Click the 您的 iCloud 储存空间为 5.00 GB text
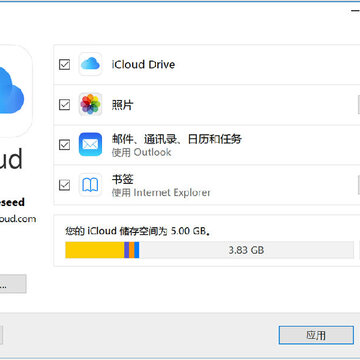This screenshot has width=360, height=360. coord(138,231)
